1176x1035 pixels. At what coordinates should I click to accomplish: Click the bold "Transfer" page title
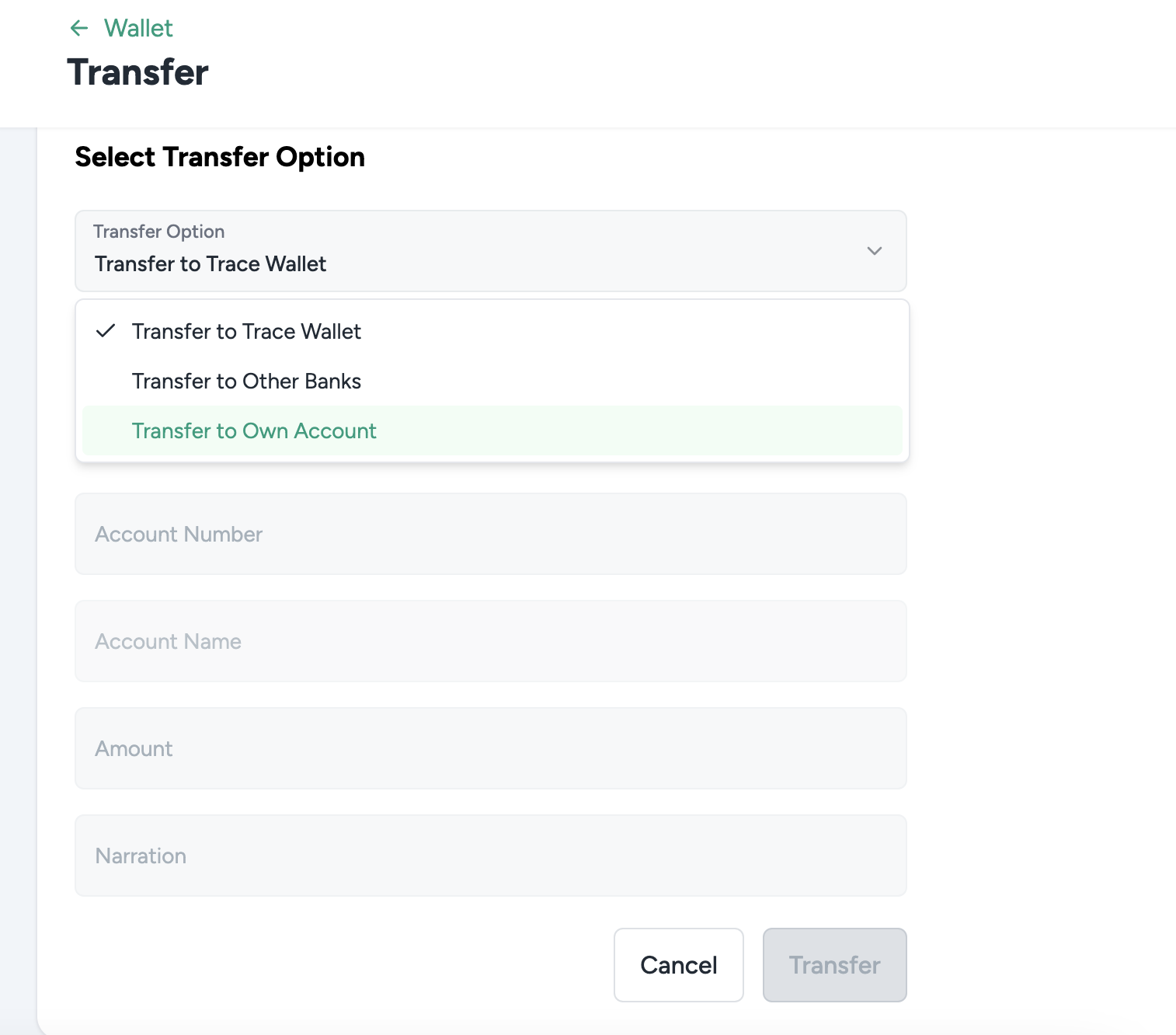[x=138, y=72]
